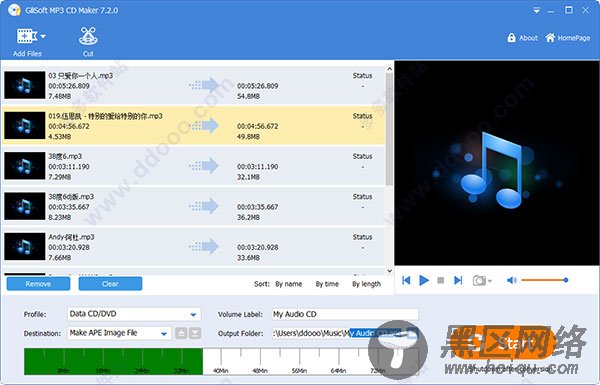600x385 pixels.
Task: Click file size 7.48MB
Action: coord(59,96)
